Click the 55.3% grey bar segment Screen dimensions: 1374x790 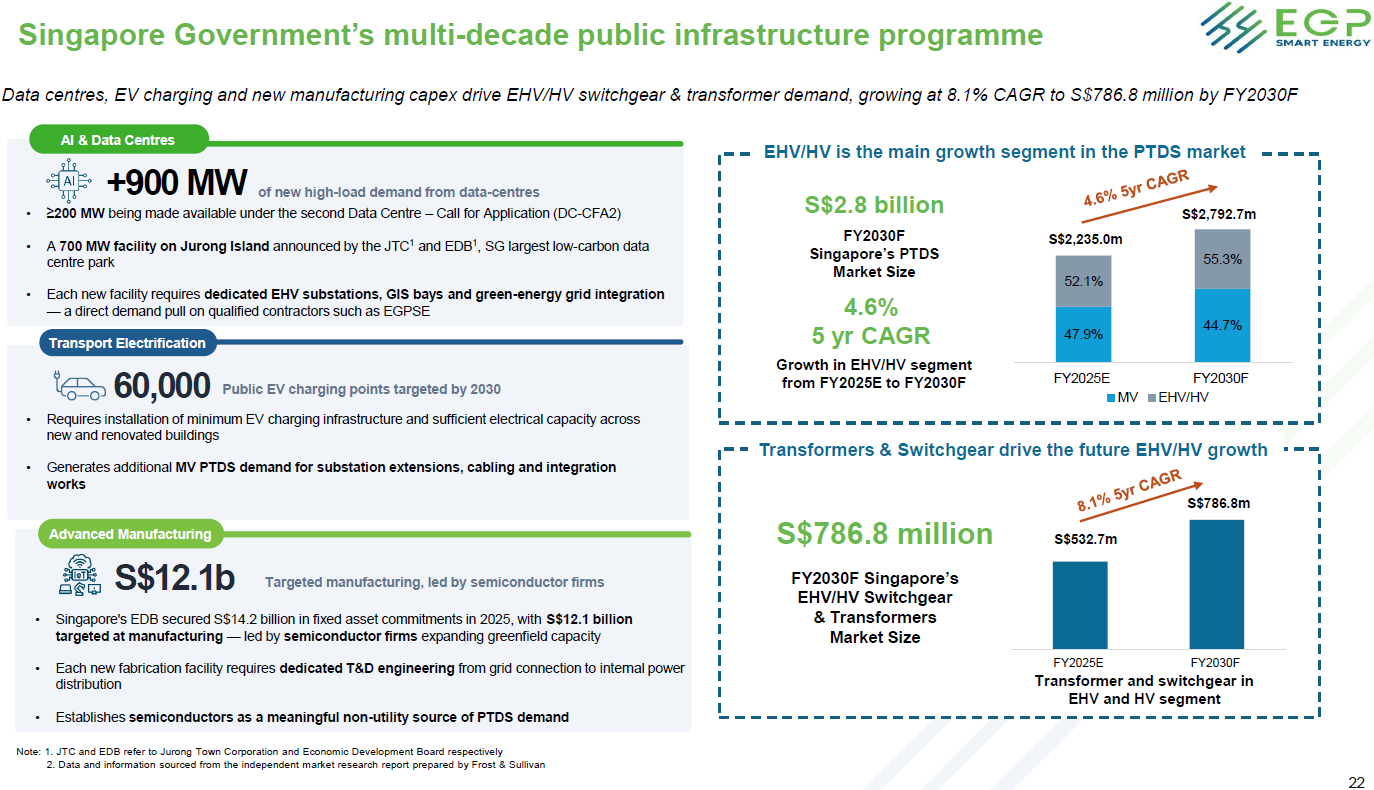1222,259
